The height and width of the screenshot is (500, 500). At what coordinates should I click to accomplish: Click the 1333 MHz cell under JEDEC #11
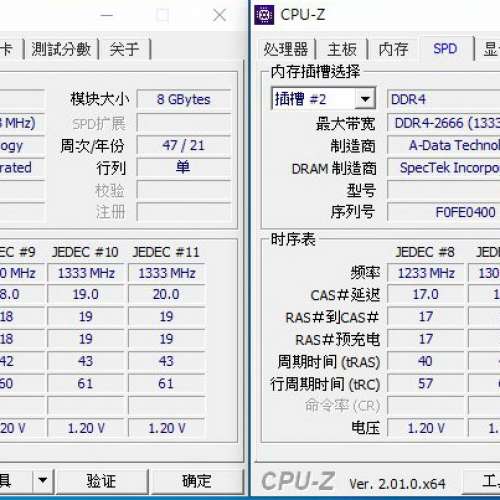click(x=166, y=273)
